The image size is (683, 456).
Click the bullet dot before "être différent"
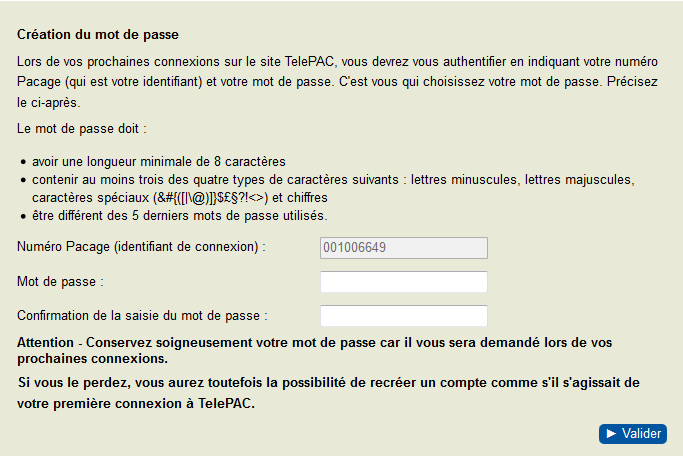click(22, 216)
